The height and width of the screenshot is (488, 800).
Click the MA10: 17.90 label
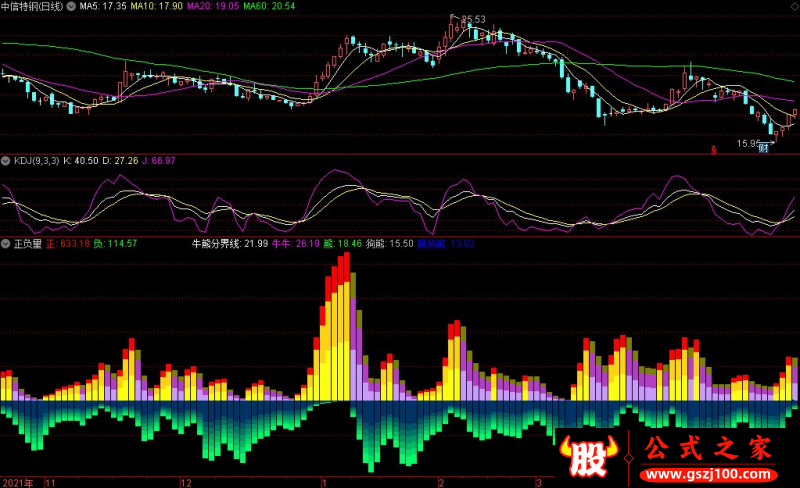click(x=157, y=6)
